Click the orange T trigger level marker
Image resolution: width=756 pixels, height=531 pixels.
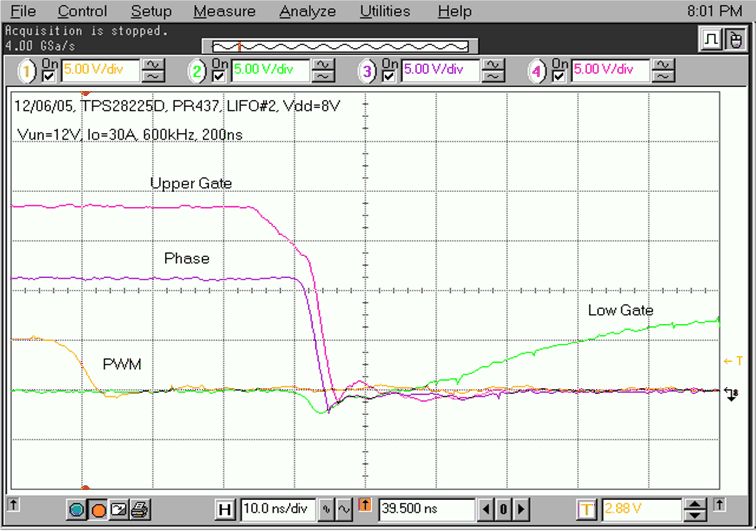[733, 361]
